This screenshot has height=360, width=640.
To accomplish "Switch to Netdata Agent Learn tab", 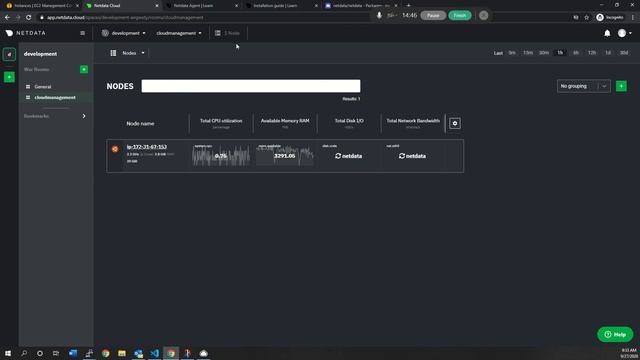I will [x=202, y=6].
